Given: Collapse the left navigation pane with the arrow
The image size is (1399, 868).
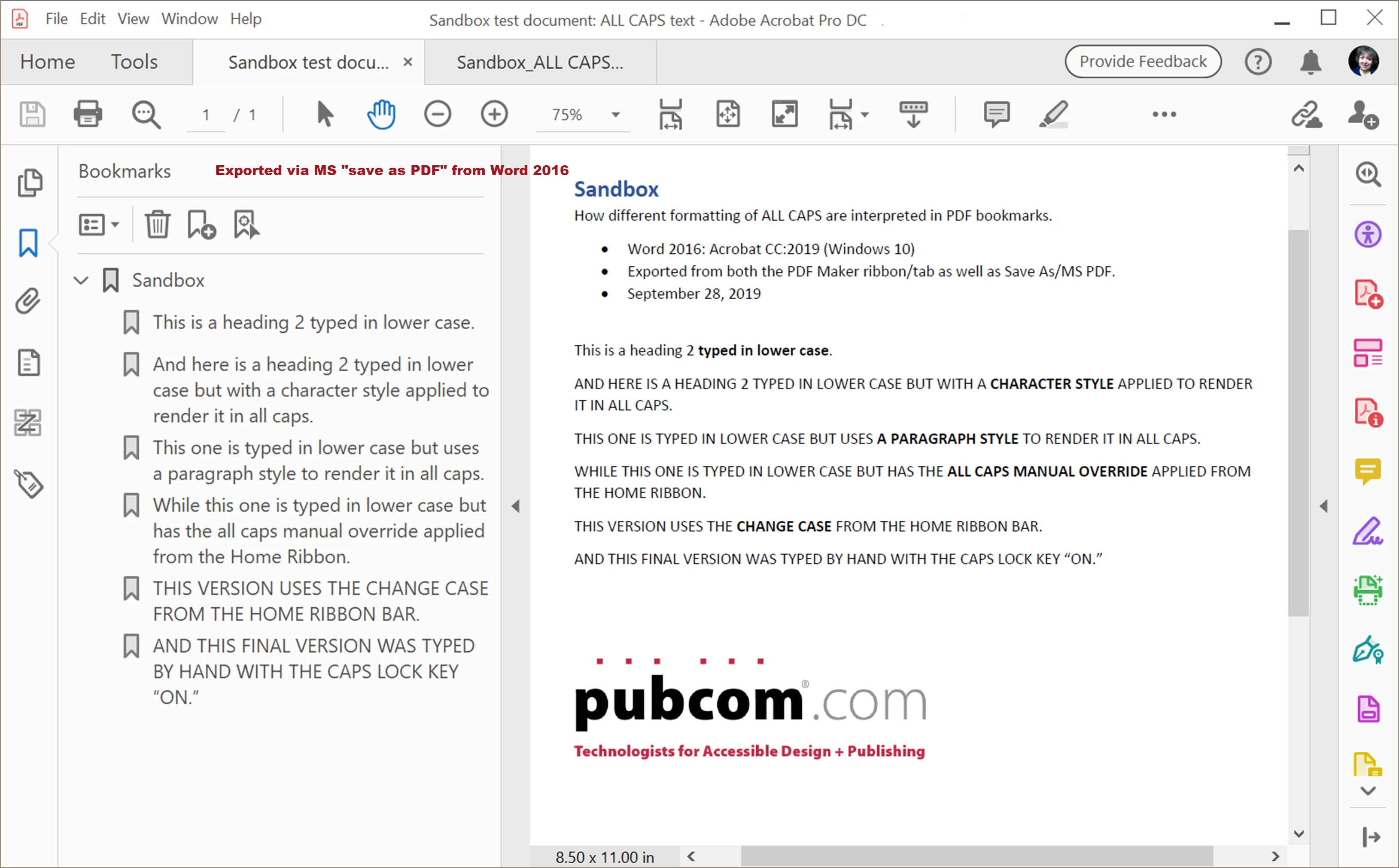Looking at the screenshot, I should pos(516,506).
